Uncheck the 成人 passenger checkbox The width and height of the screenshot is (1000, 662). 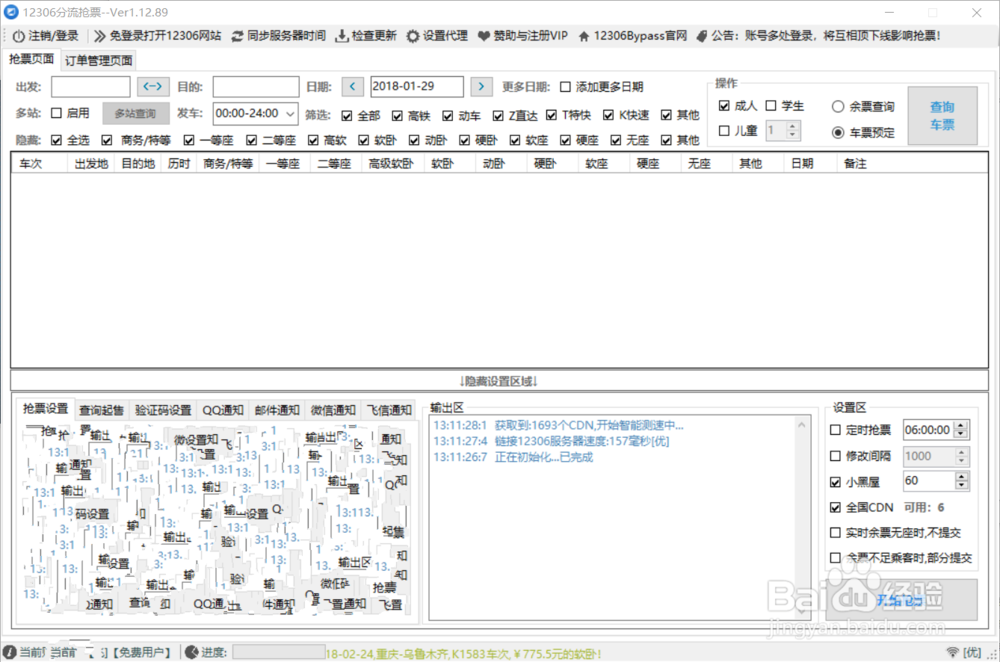[x=724, y=105]
